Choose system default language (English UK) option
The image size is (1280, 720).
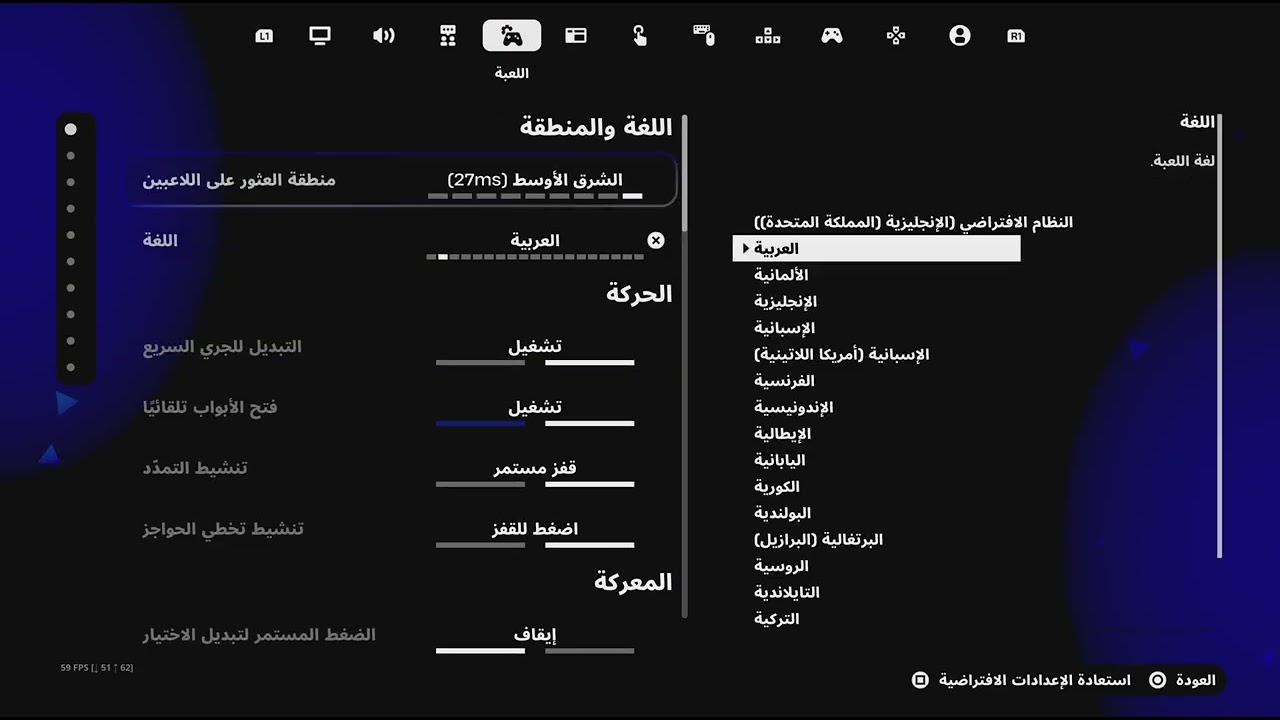click(x=913, y=222)
